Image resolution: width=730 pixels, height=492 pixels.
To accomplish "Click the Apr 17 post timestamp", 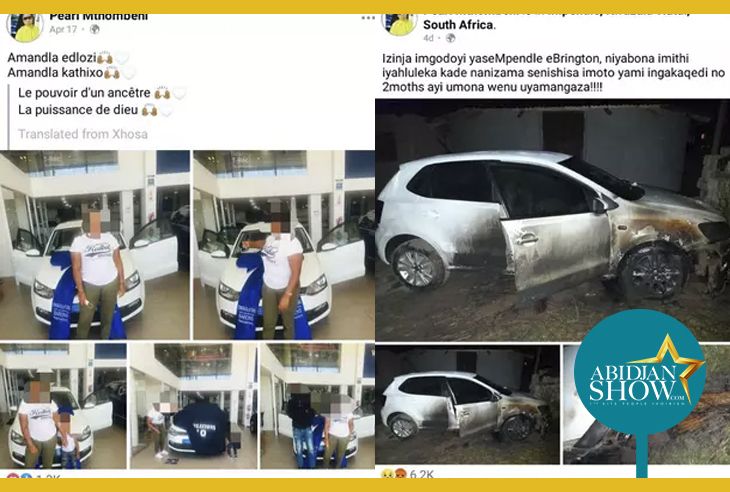I will click(x=63, y=29).
